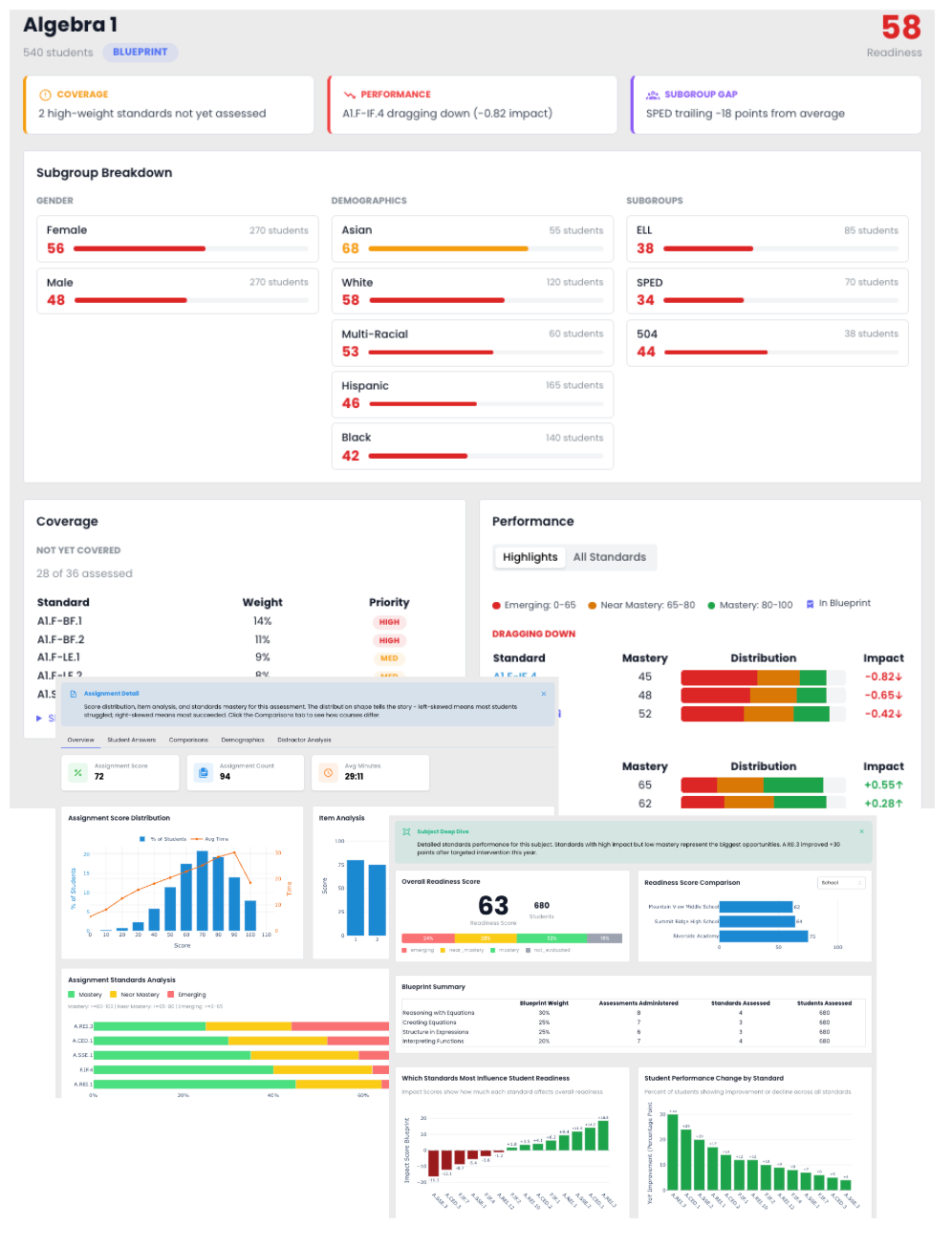Click the +0.55 impact value
This screenshot has height=1248, width=952.
[x=883, y=785]
